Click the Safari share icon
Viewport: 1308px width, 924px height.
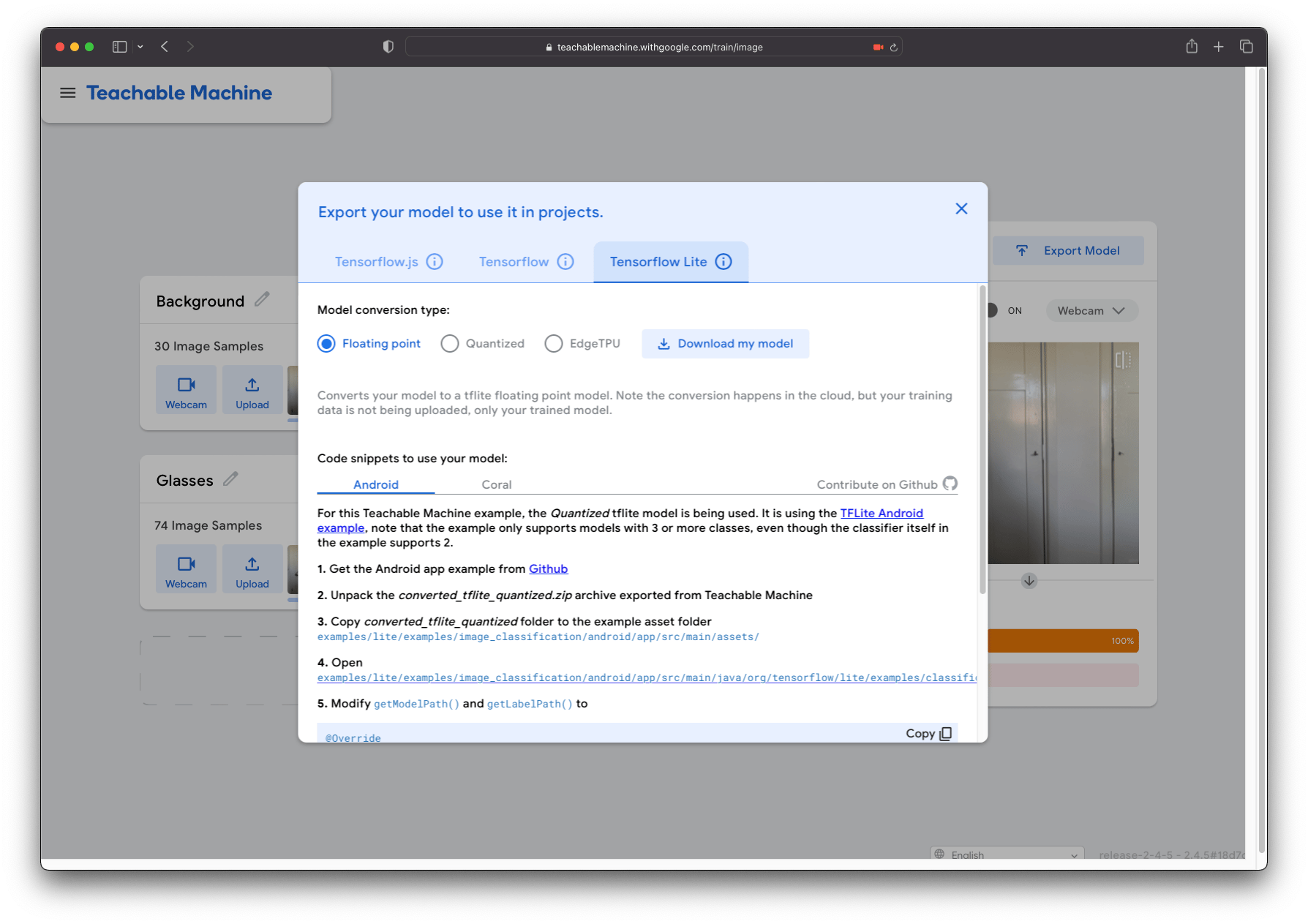point(1192,47)
